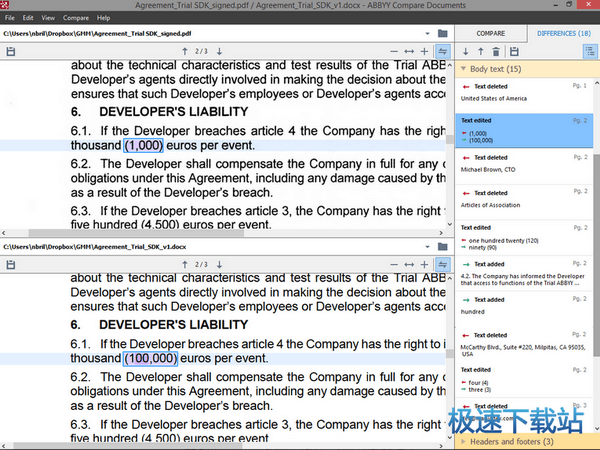
Task: Go to previous page in bottom document pane
Action: point(185,264)
